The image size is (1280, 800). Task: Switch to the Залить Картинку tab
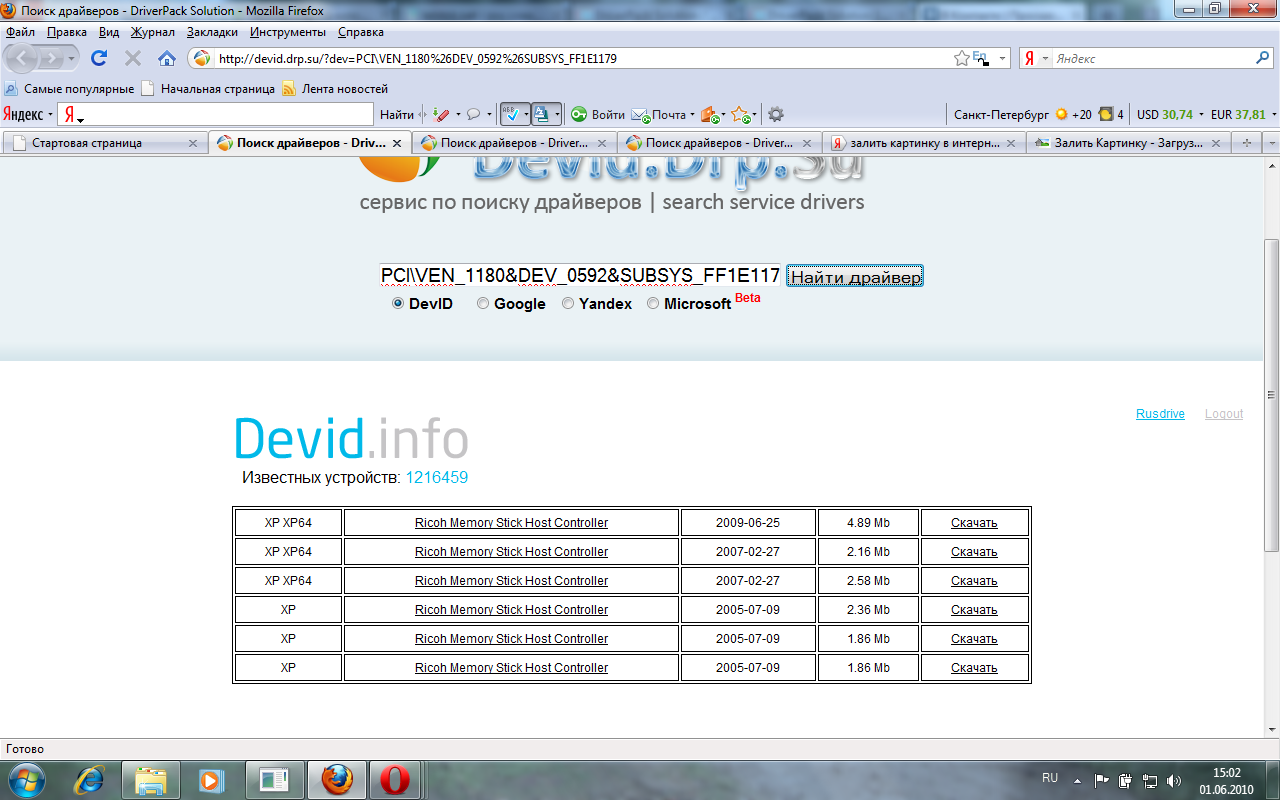[x=1128, y=143]
